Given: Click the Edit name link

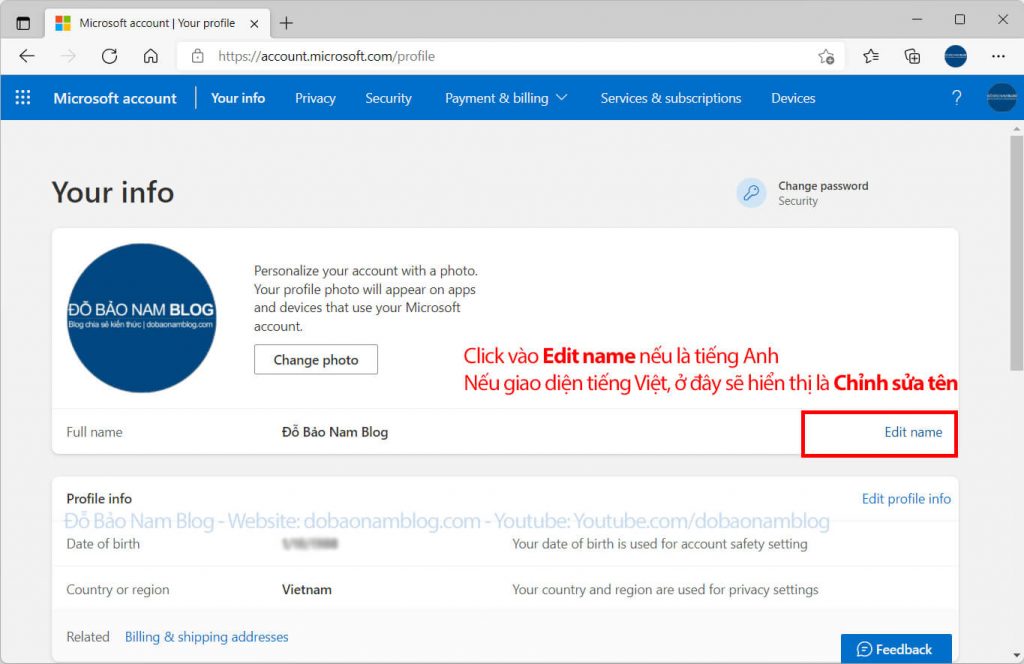Looking at the screenshot, I should pyautogui.click(x=913, y=432).
